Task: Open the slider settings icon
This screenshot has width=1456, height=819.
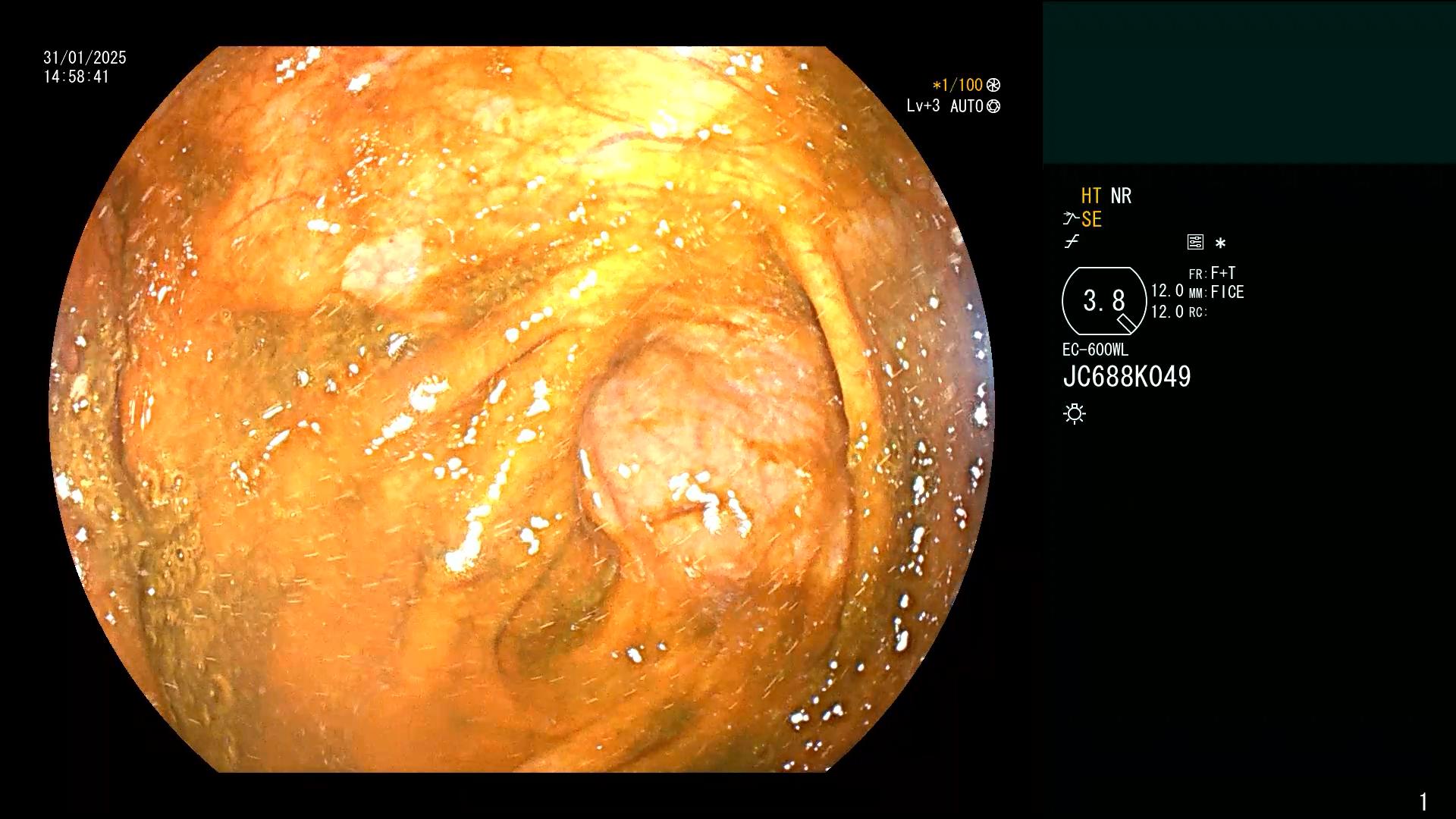Action: (x=1195, y=243)
